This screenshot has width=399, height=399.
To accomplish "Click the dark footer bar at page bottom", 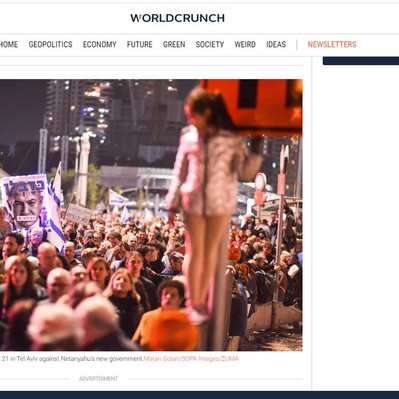I will [x=199, y=395].
